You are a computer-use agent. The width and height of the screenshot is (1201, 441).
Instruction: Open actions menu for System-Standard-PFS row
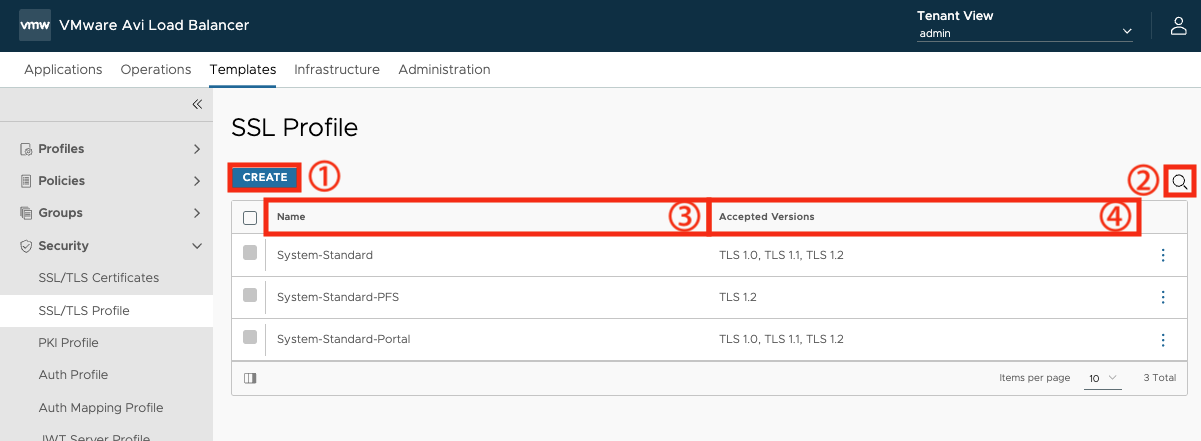pyautogui.click(x=1163, y=297)
